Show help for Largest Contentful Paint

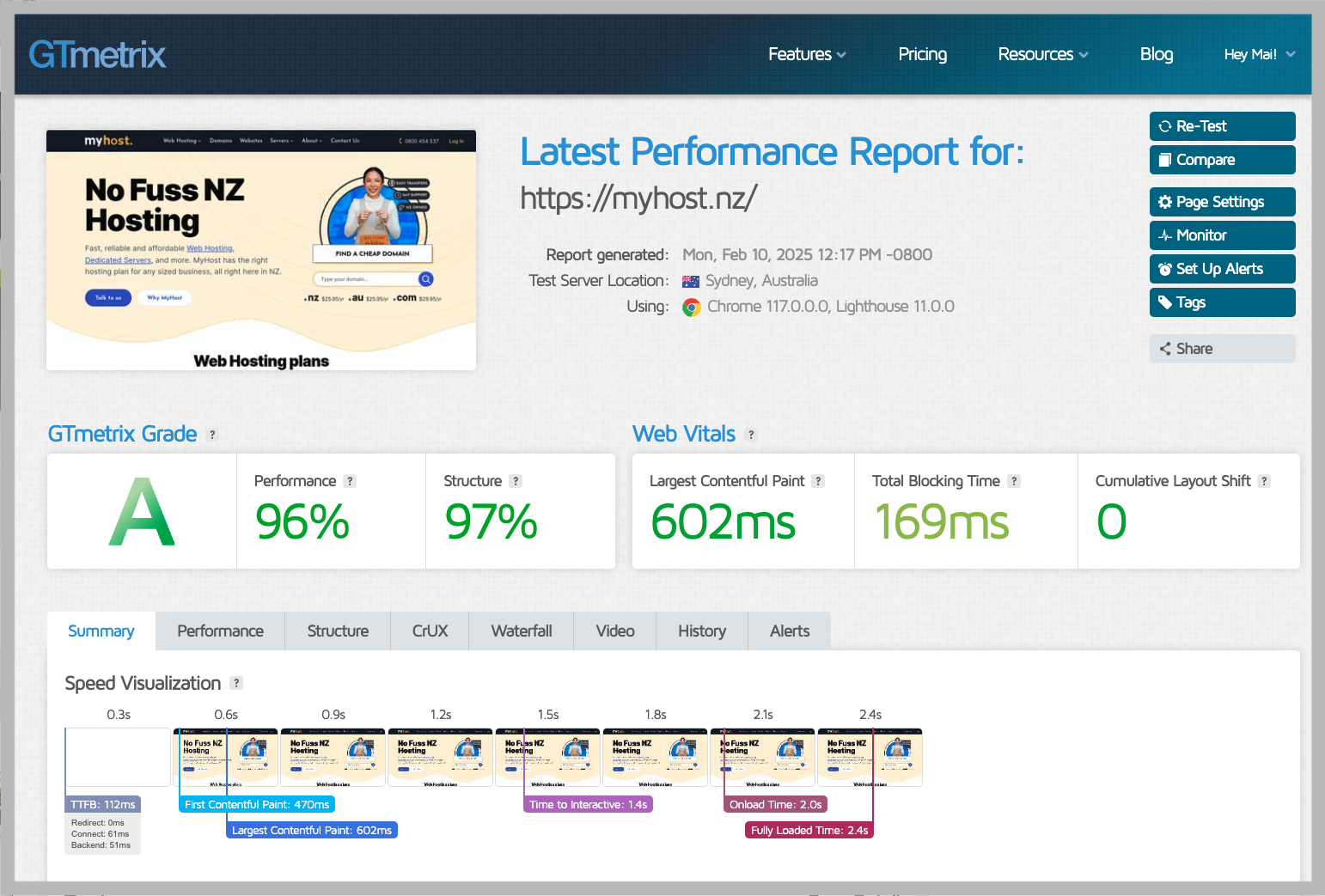tap(818, 481)
